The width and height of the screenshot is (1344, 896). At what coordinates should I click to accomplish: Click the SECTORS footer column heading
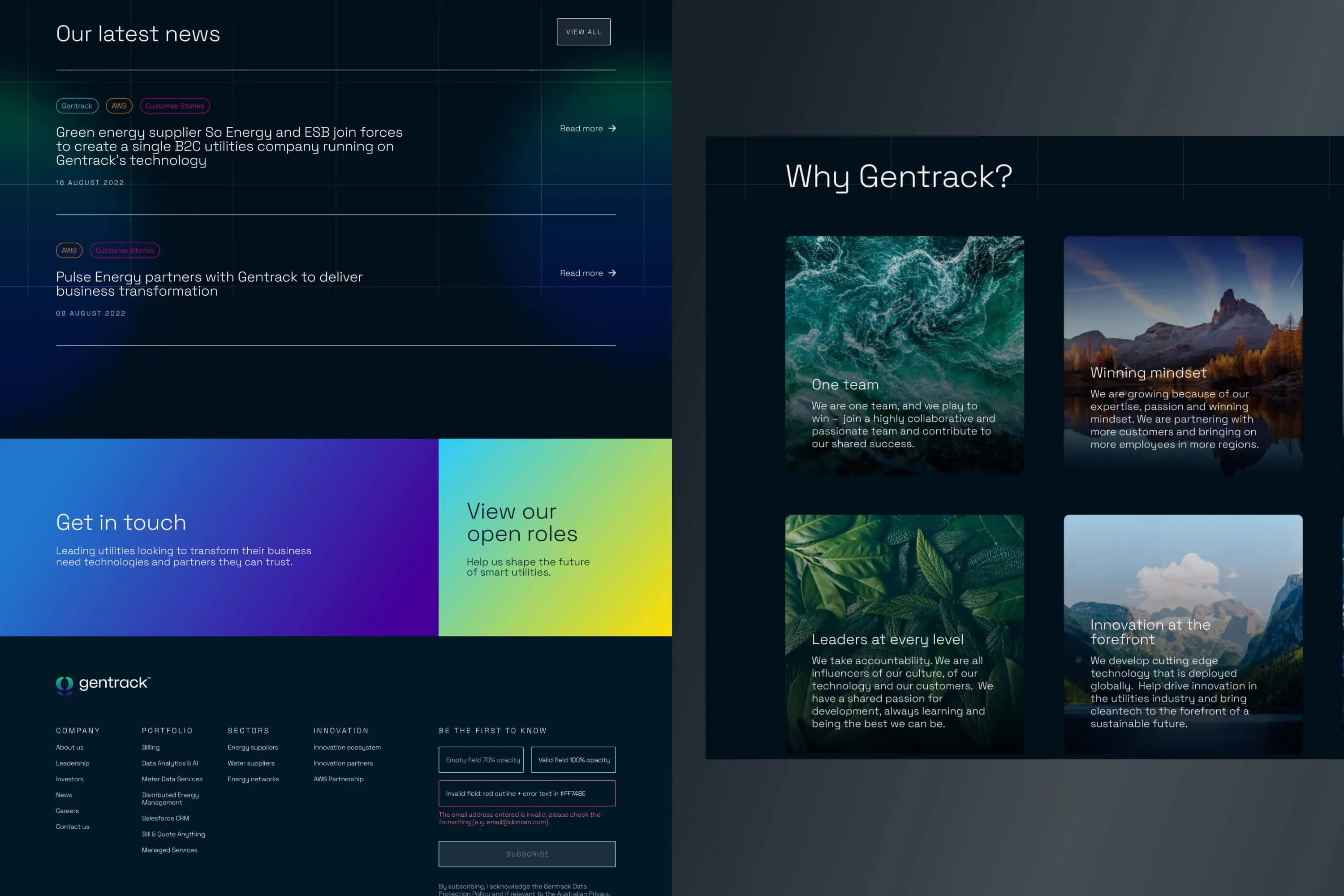248,731
